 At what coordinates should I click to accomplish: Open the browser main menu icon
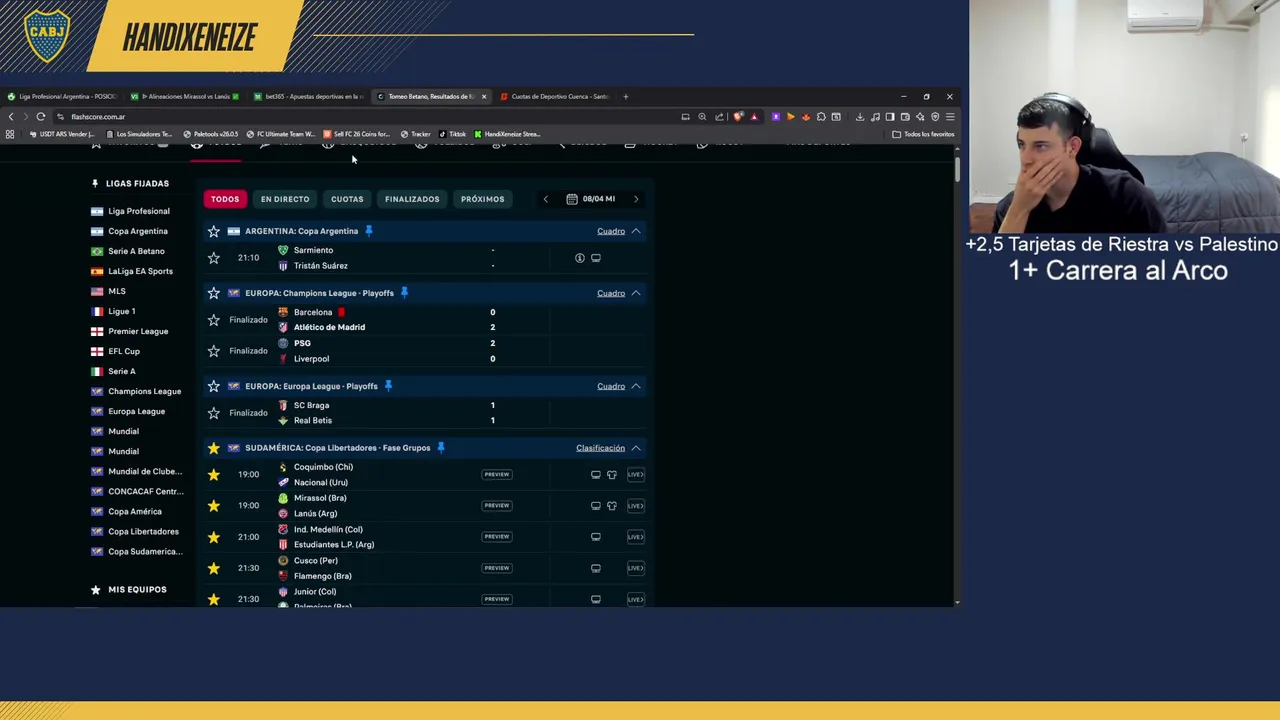point(950,117)
